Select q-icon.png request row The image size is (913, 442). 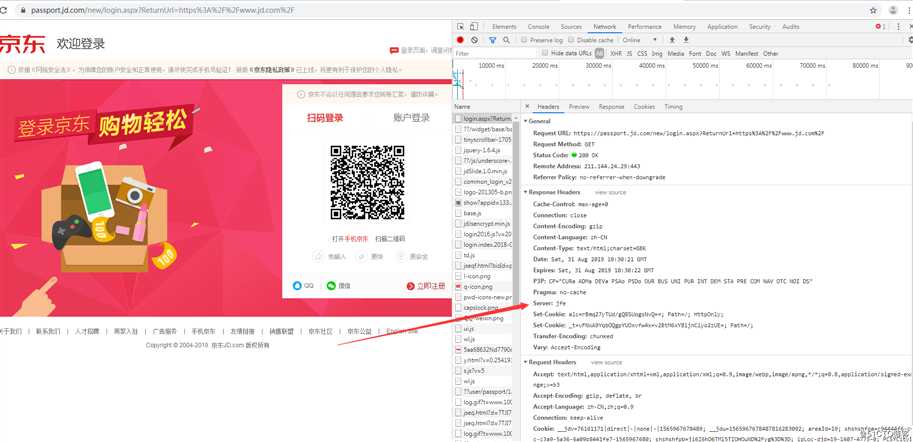483,287
